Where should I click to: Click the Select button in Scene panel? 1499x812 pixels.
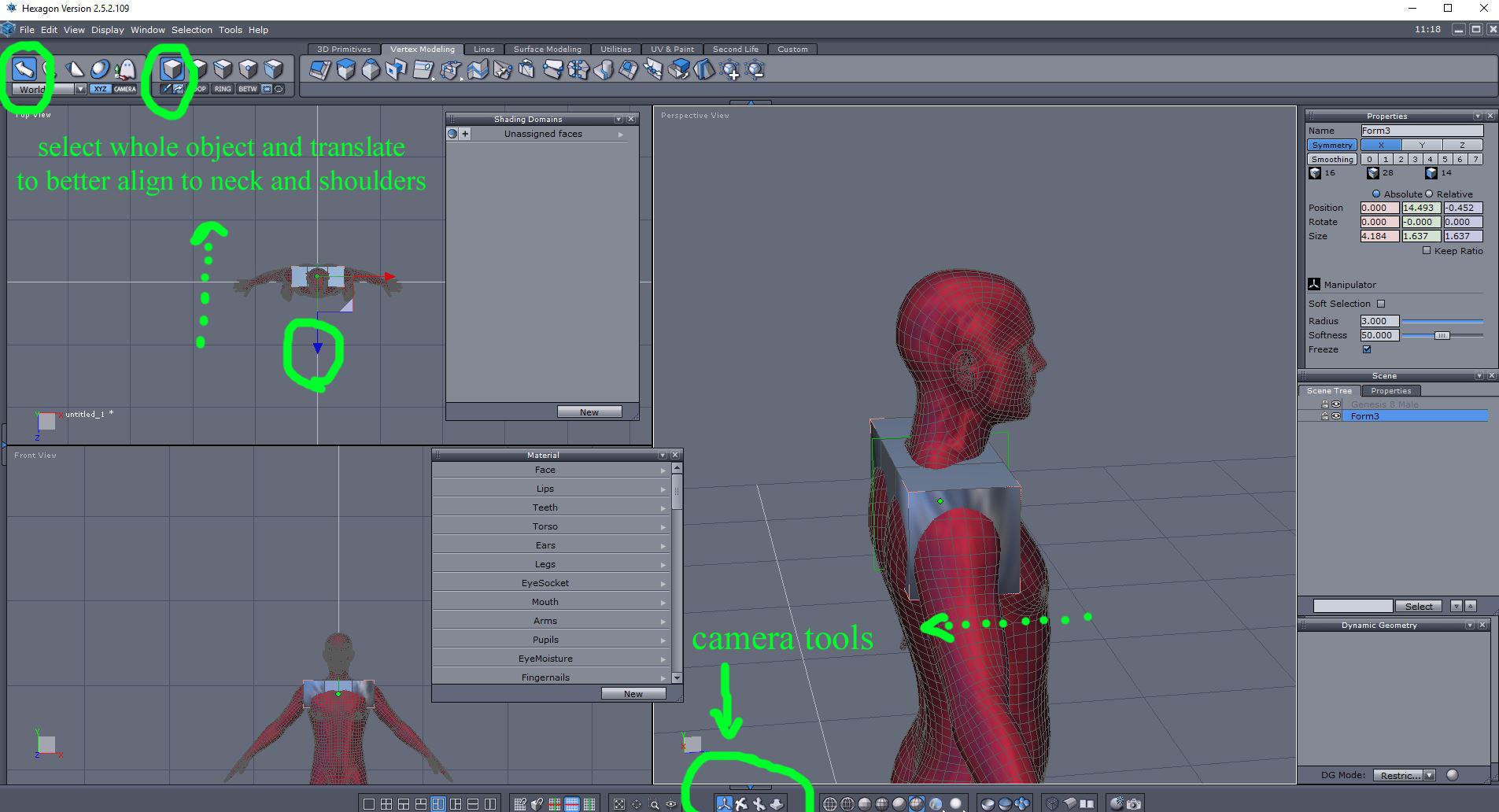(x=1419, y=606)
